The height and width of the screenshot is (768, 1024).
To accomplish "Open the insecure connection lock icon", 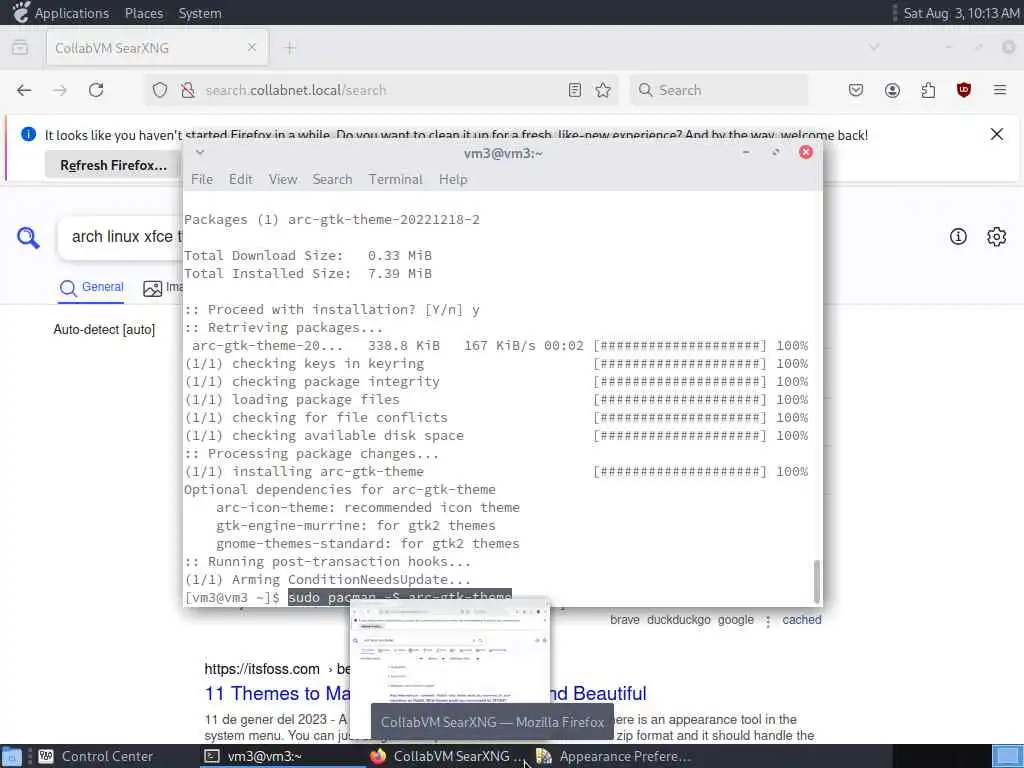I will (188, 90).
